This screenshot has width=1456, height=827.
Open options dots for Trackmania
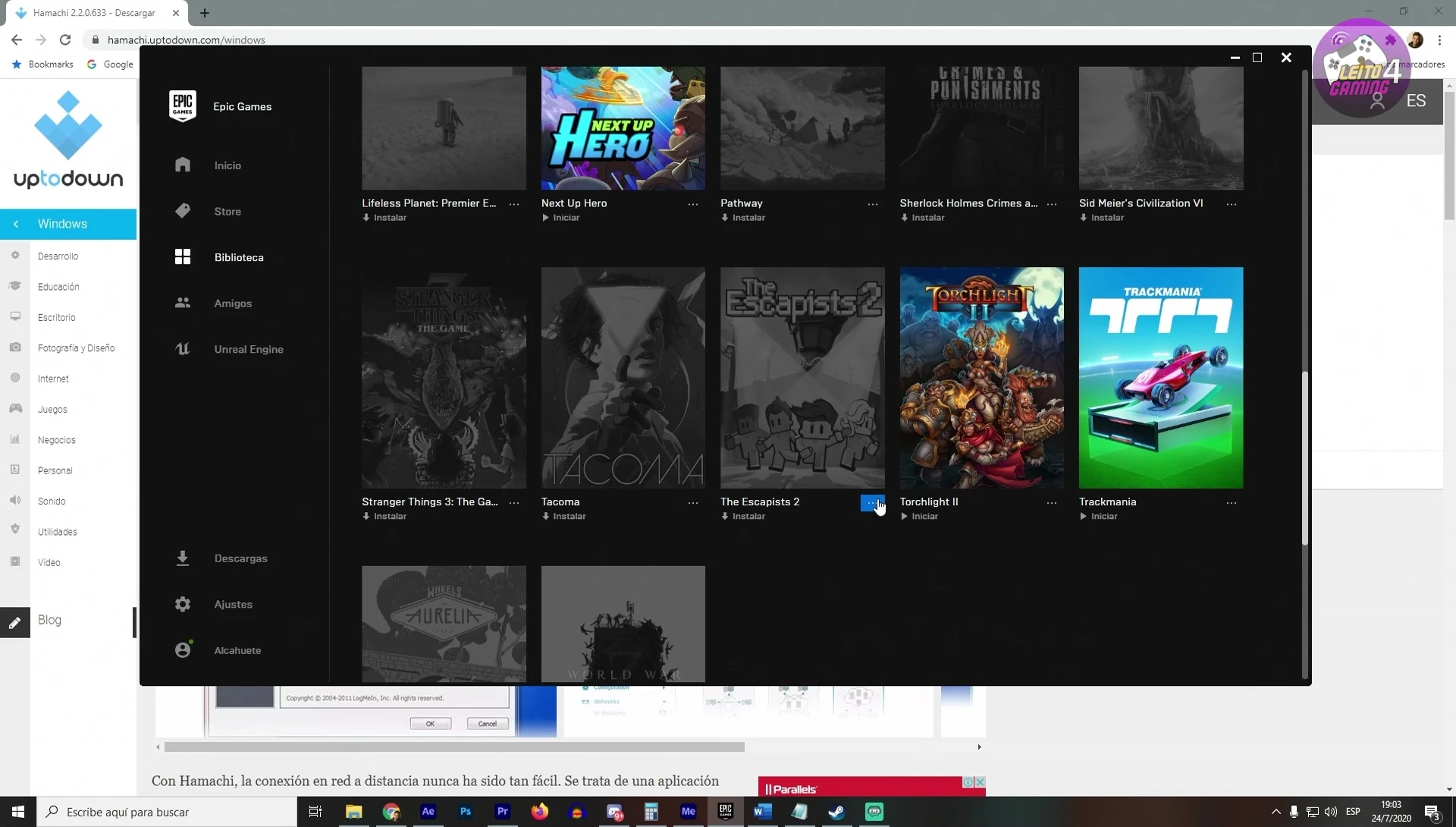tap(1232, 503)
